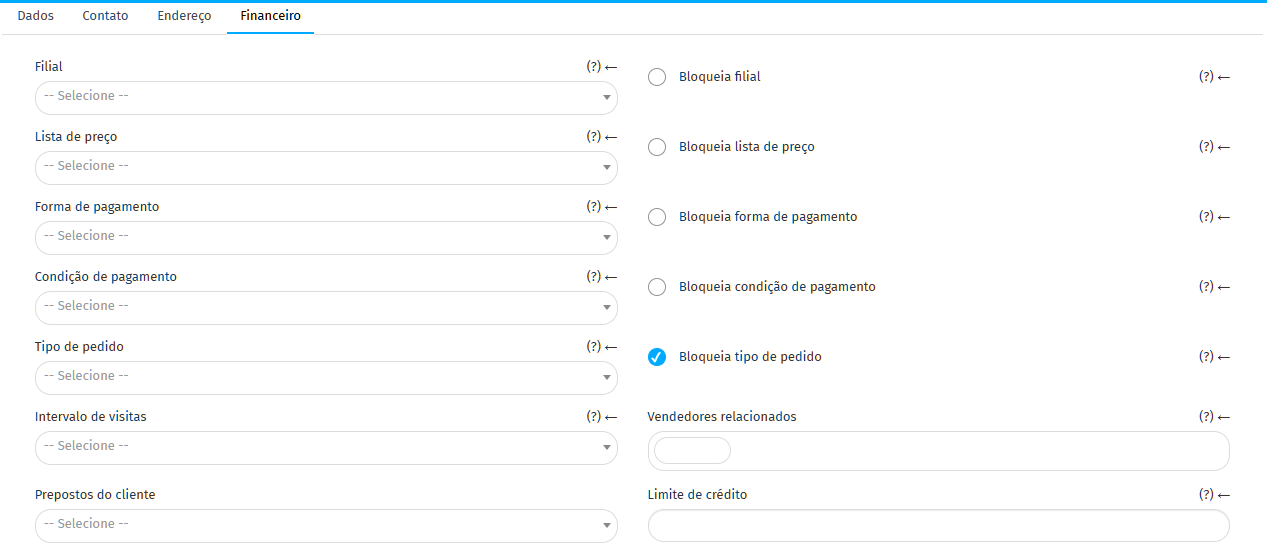The height and width of the screenshot is (548, 1267).
Task: Open the Forma de pagamento select
Action: pos(326,237)
